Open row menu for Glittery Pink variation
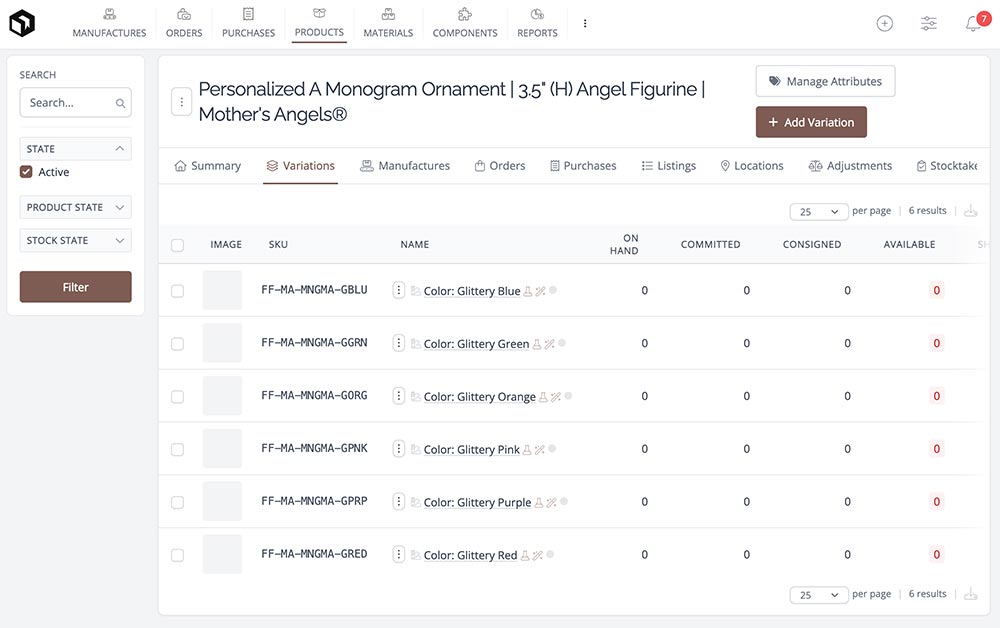 coord(399,449)
